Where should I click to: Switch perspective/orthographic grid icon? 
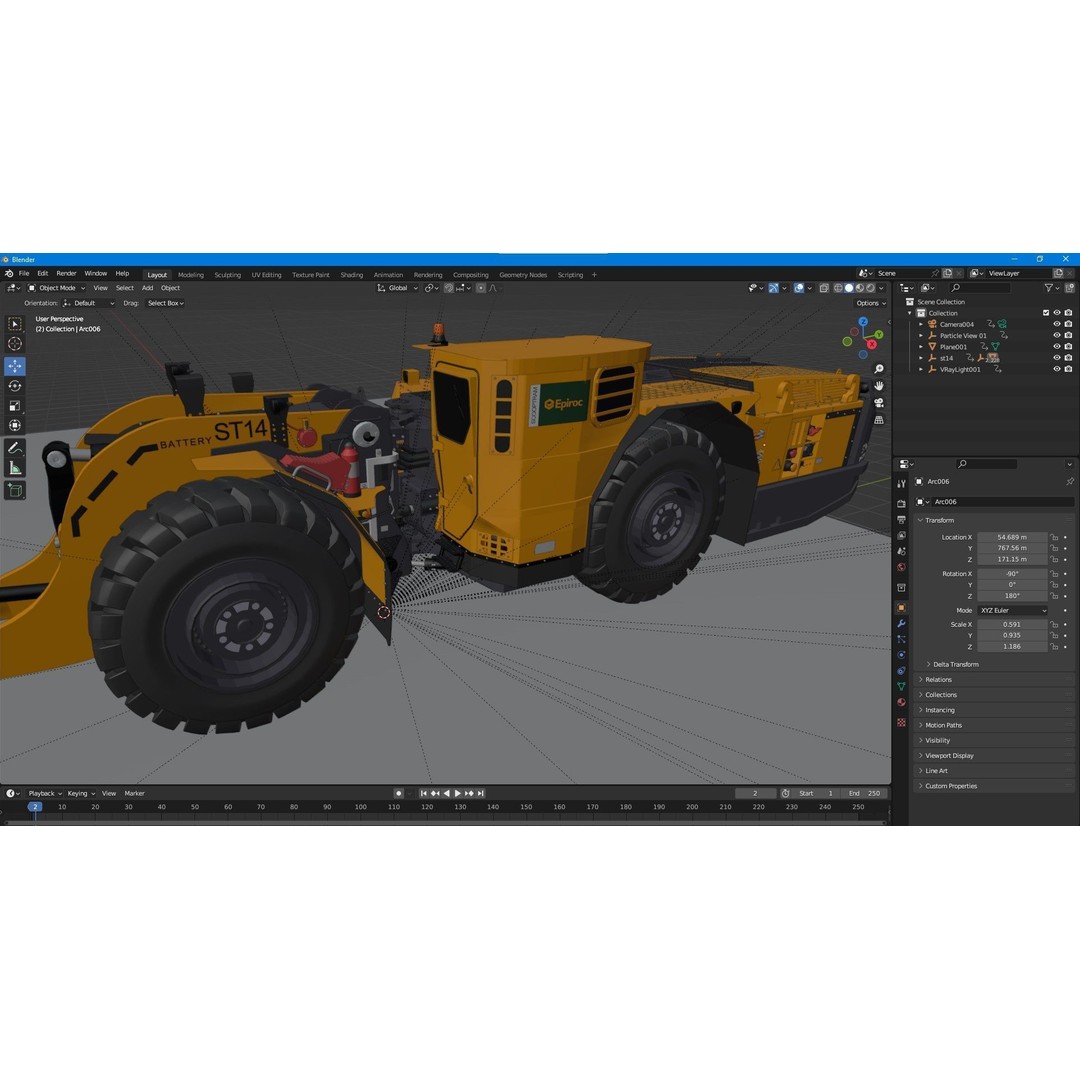pos(879,419)
